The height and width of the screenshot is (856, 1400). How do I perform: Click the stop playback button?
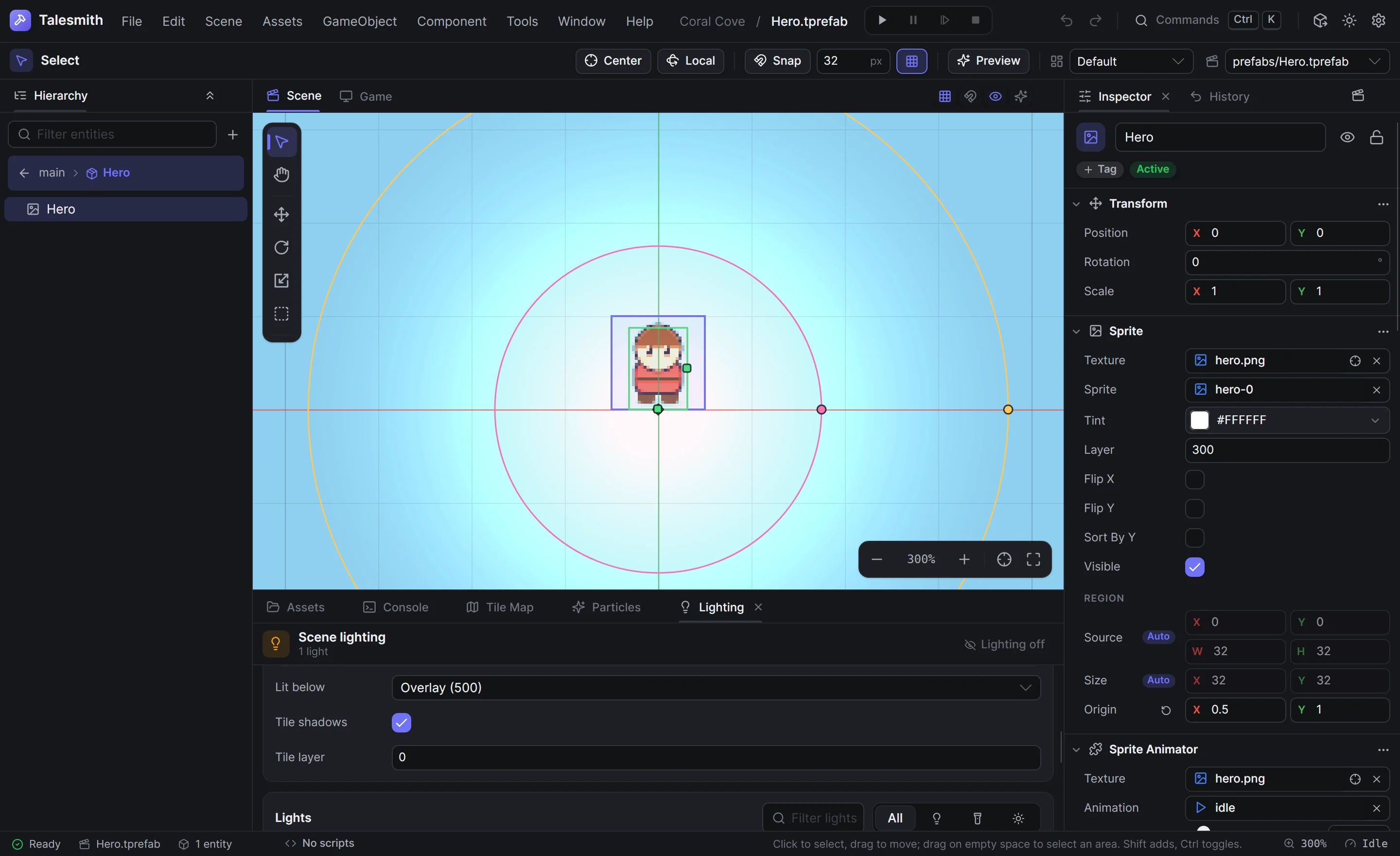[x=975, y=20]
